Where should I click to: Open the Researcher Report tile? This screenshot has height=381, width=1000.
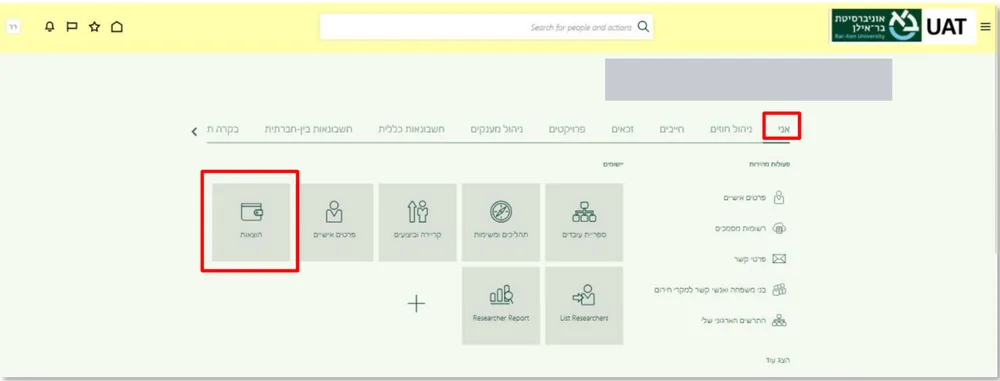(x=501, y=306)
